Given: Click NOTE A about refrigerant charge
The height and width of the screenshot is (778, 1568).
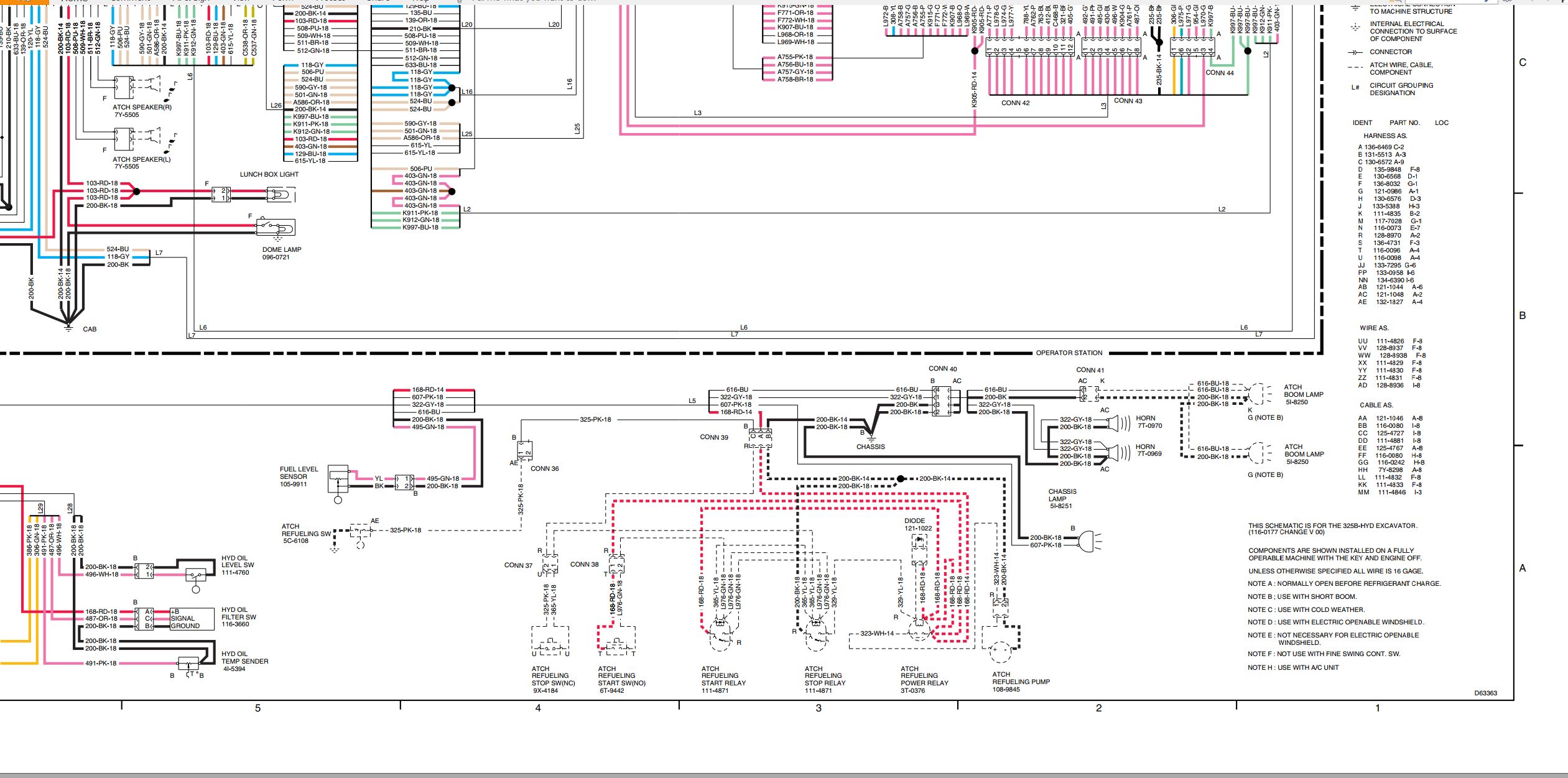Looking at the screenshot, I should click(x=1343, y=583).
